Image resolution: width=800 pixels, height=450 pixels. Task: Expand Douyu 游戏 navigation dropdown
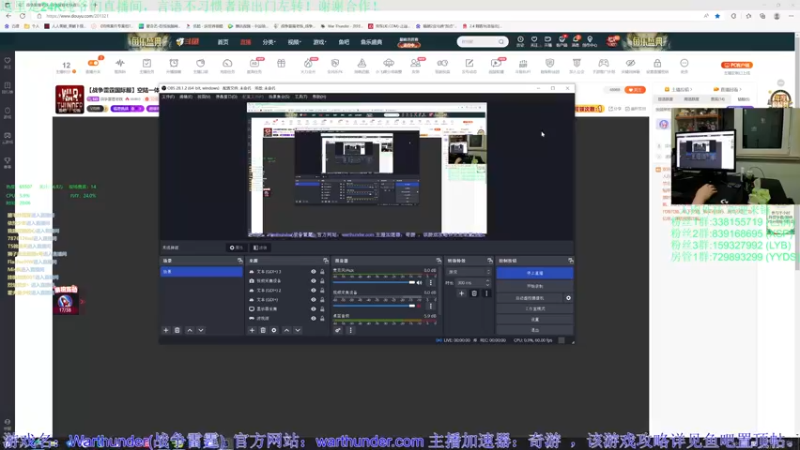click(x=319, y=42)
